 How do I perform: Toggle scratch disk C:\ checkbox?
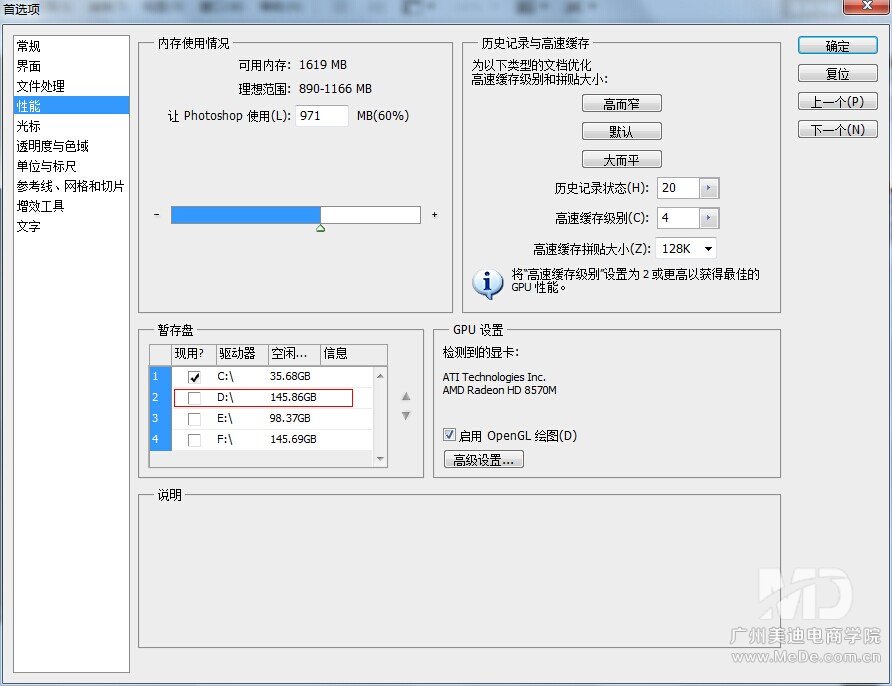tap(194, 377)
